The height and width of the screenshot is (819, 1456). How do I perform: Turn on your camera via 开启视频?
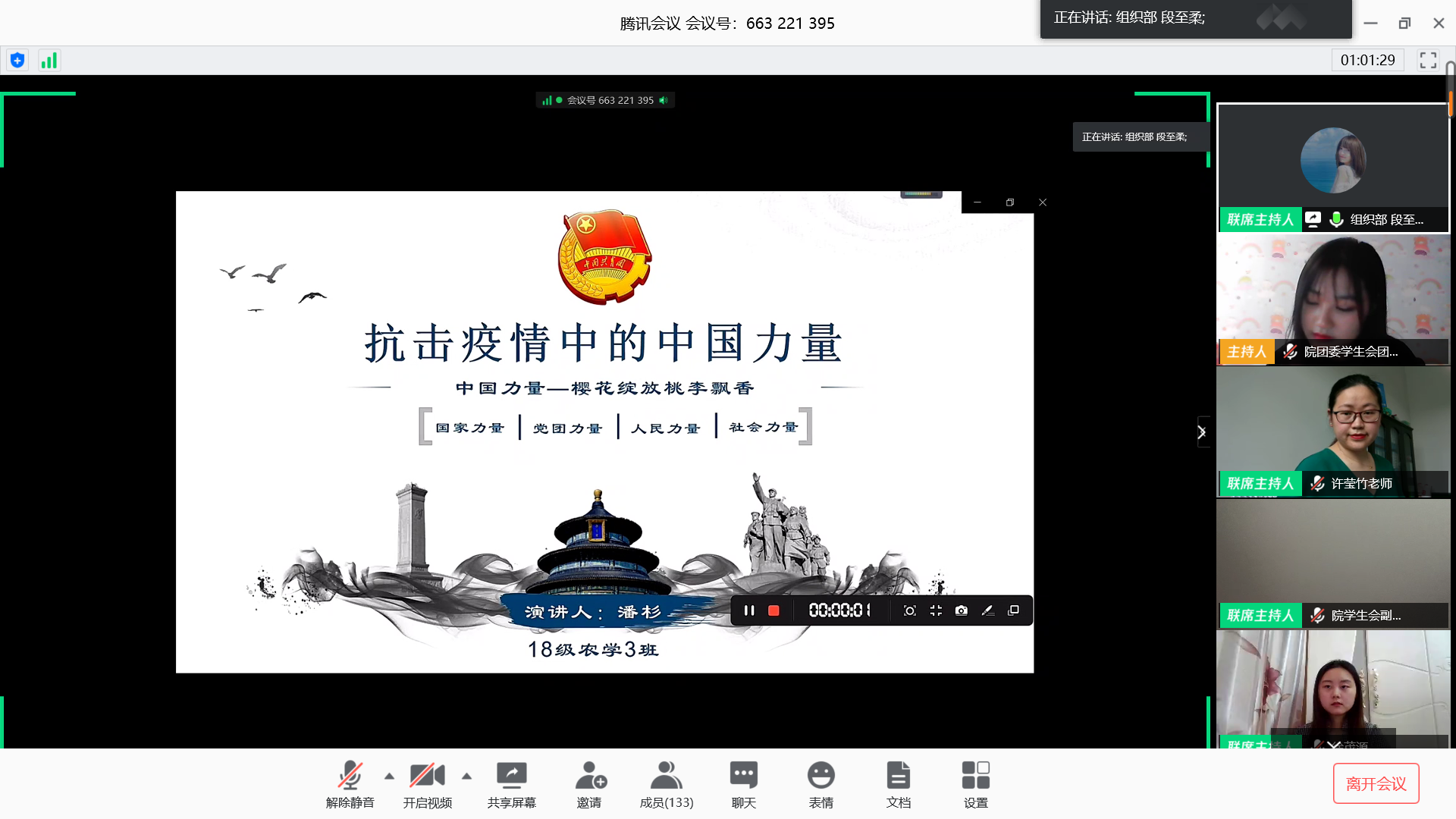coord(427,783)
